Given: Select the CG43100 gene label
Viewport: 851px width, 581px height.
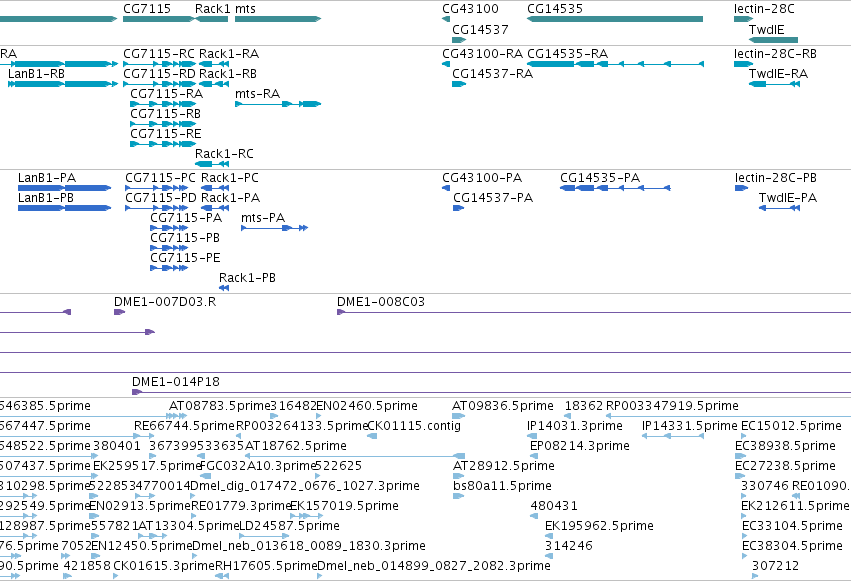Looking at the screenshot, I should (470, 9).
